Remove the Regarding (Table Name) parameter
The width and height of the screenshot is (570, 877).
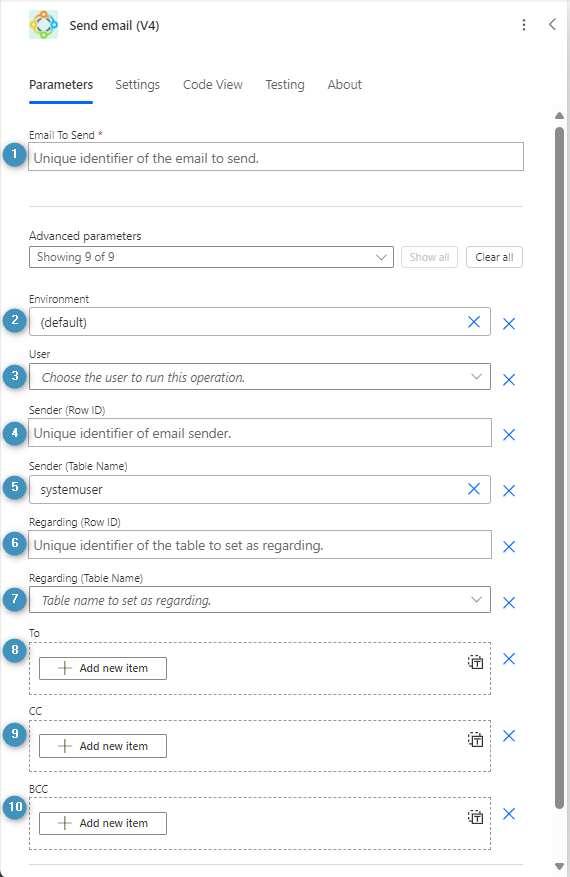(x=509, y=602)
